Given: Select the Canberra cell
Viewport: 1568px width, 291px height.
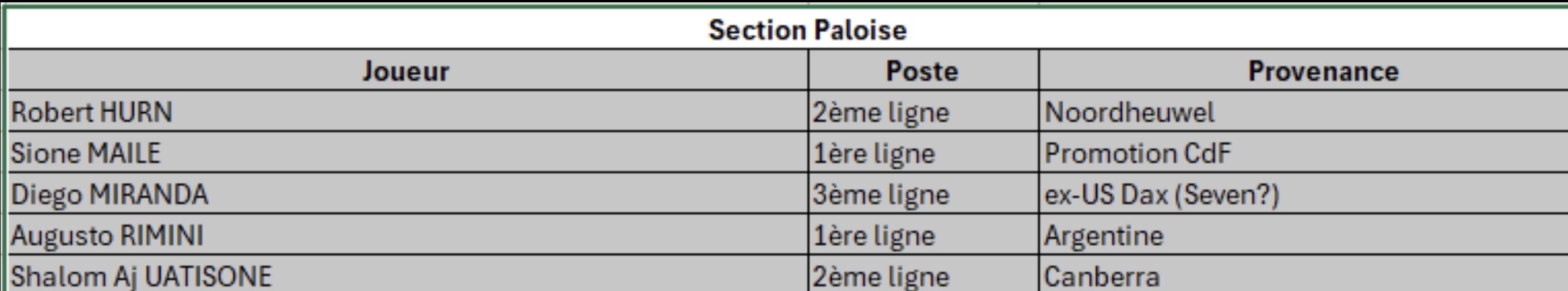Looking at the screenshot, I should pyautogui.click(x=1304, y=273).
